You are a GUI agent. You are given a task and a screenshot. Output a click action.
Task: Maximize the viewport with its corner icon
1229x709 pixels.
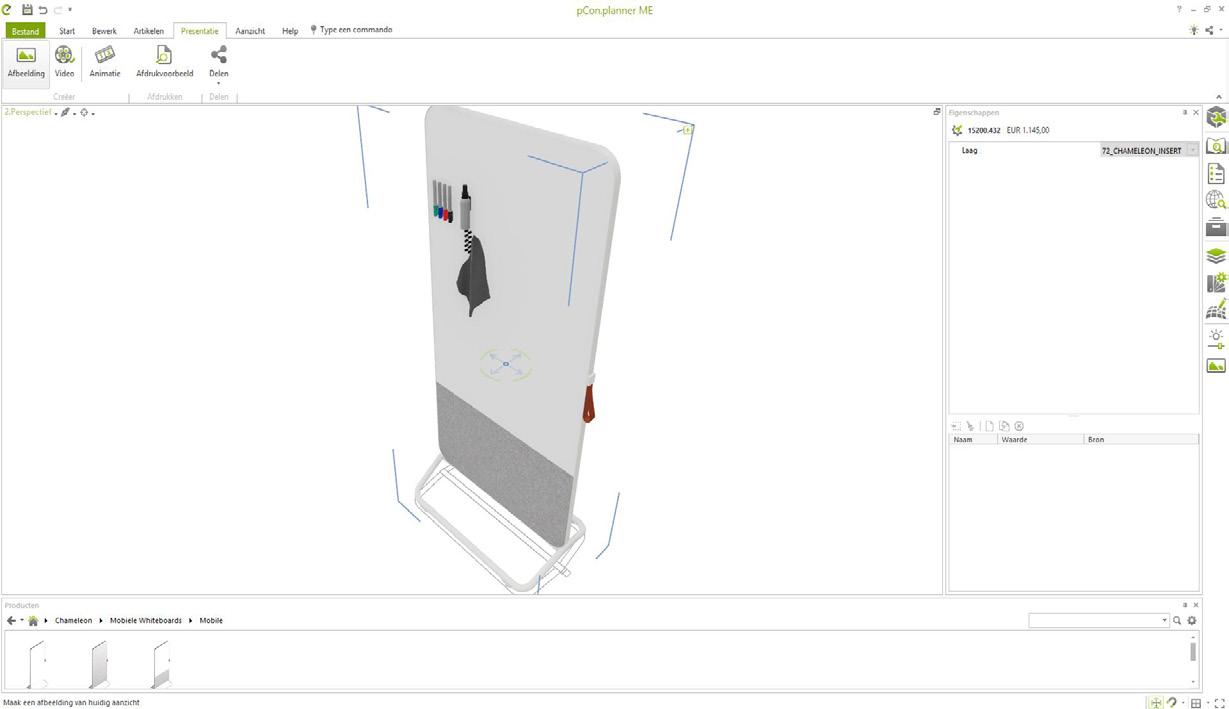tap(937, 112)
